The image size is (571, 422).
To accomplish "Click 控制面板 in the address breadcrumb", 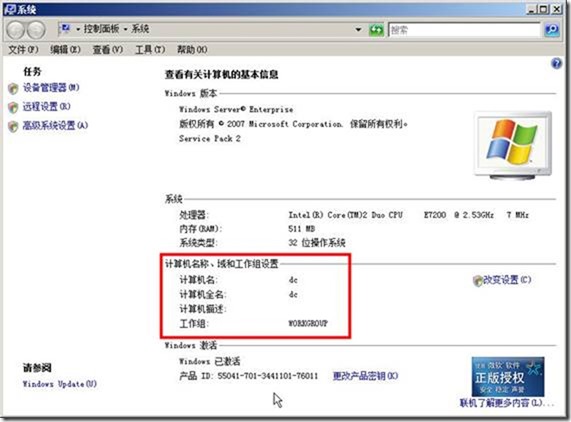I will tap(102, 29).
